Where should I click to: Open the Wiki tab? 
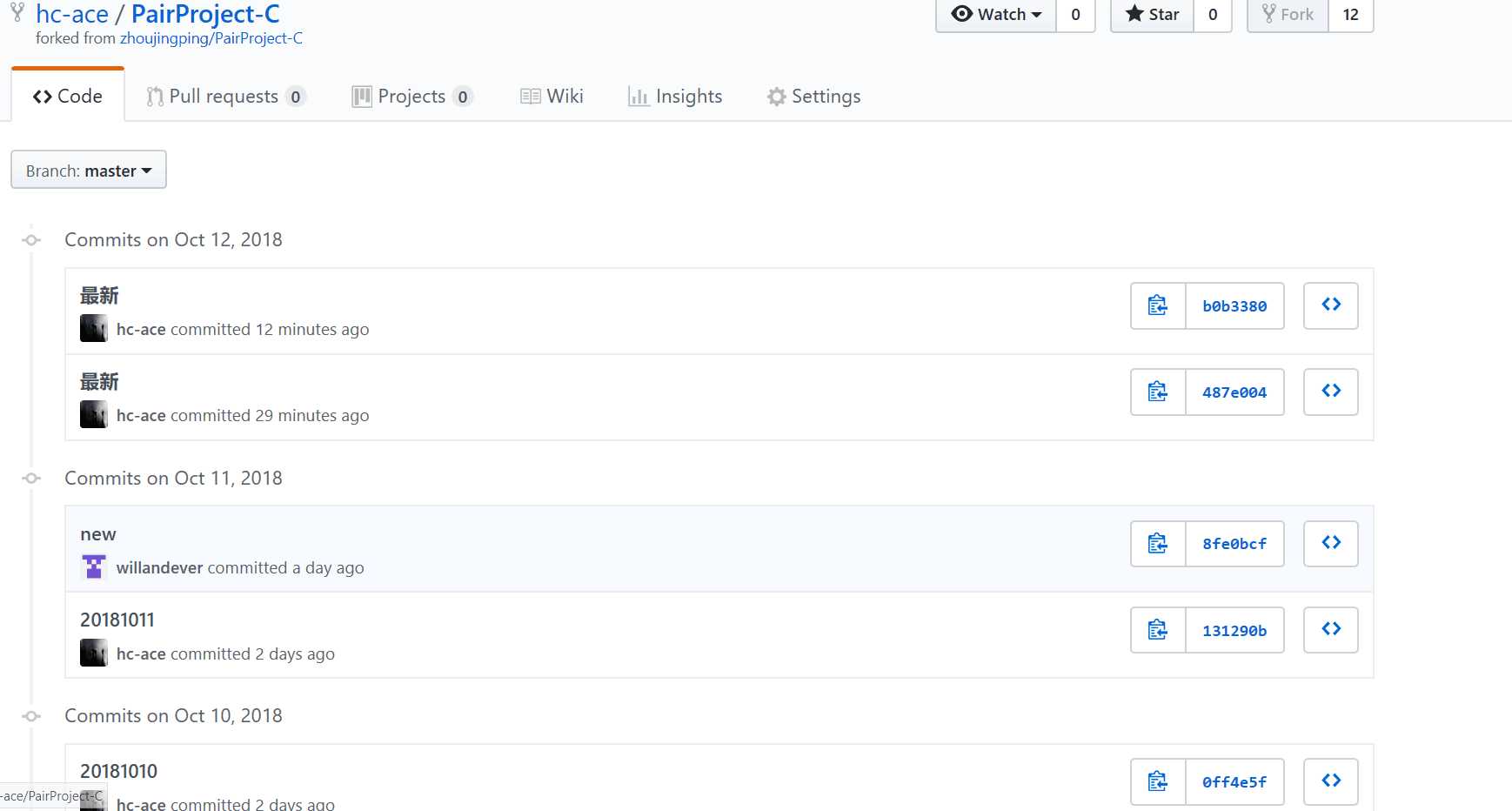coord(552,97)
